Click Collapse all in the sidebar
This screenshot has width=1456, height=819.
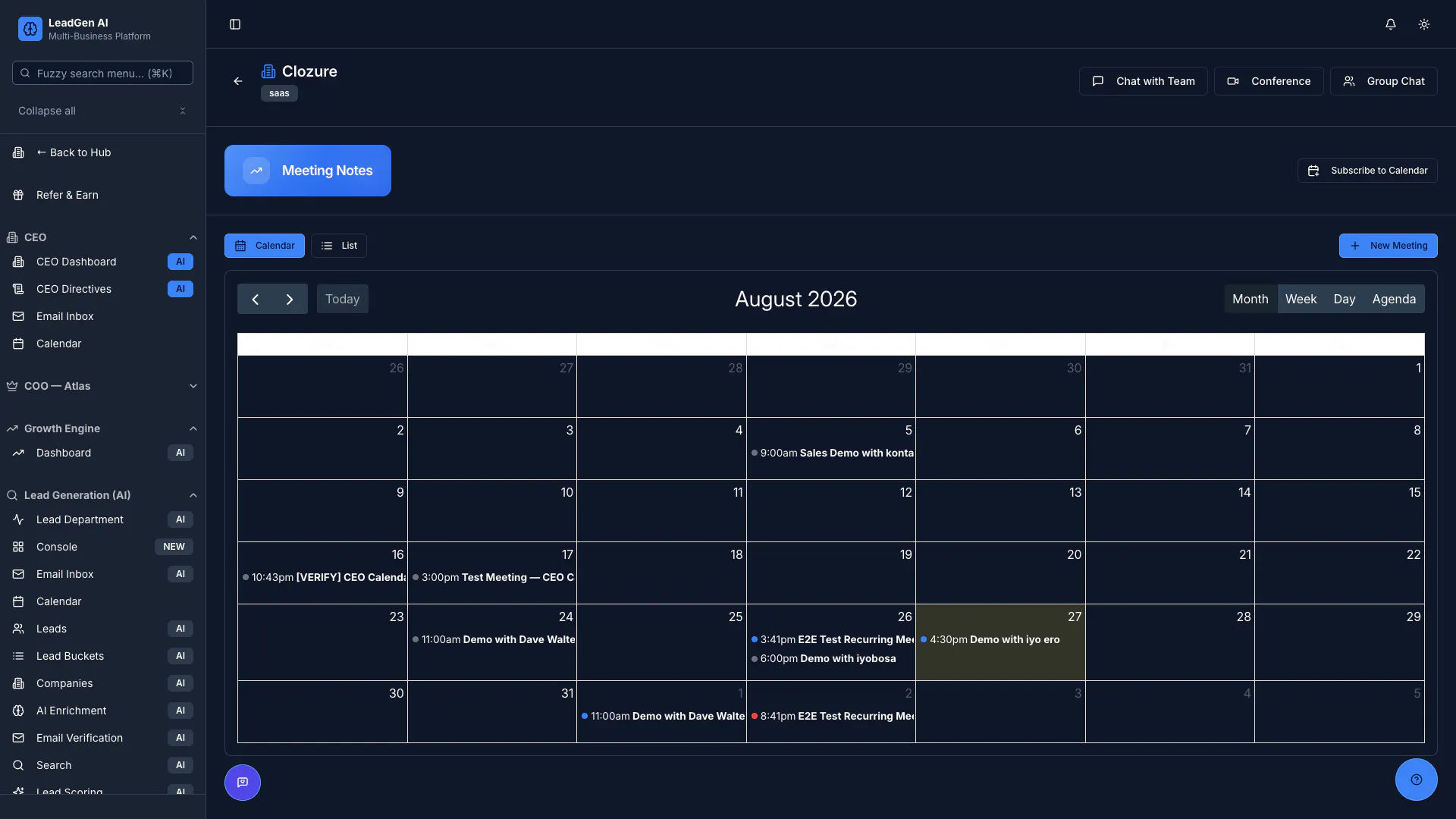102,111
